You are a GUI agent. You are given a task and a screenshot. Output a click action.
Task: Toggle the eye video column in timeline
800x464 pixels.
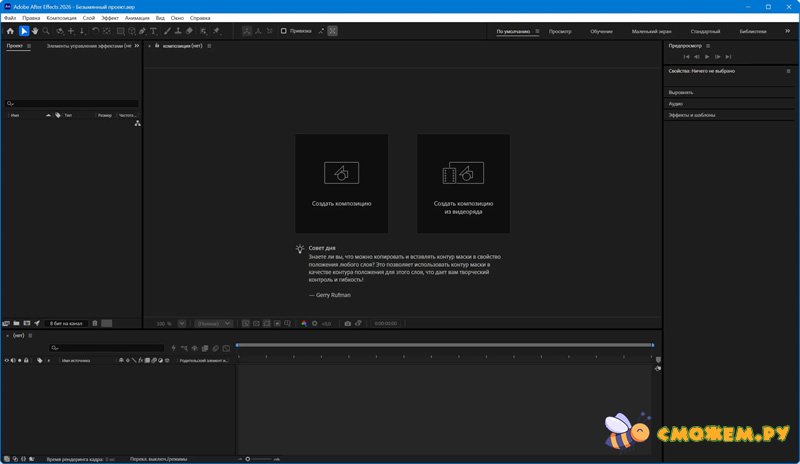point(7,360)
